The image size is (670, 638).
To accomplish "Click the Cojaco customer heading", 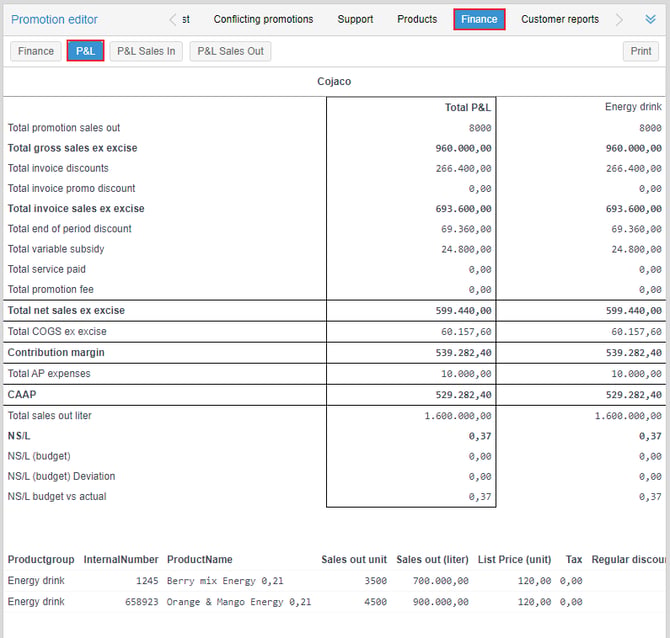I will (x=334, y=81).
